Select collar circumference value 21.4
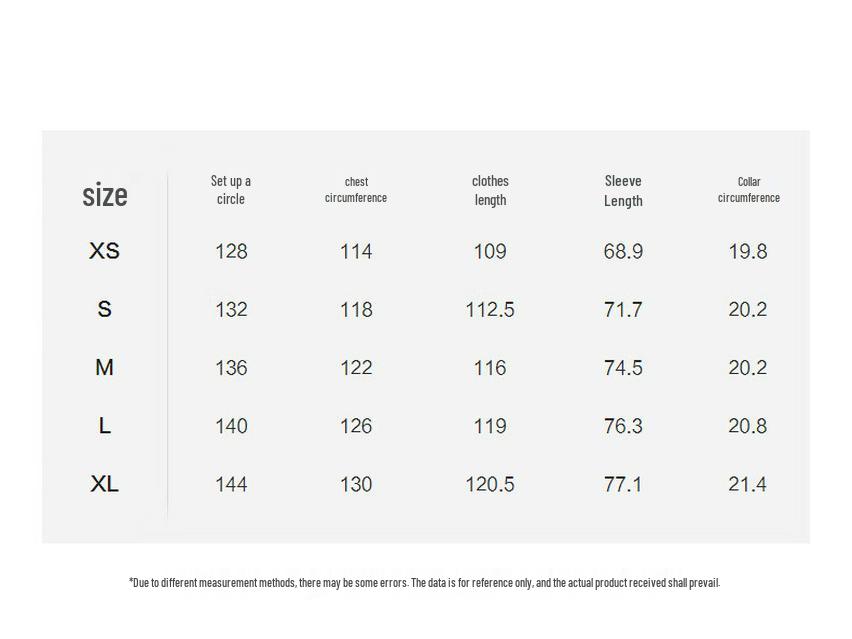The width and height of the screenshot is (852, 639). click(748, 485)
